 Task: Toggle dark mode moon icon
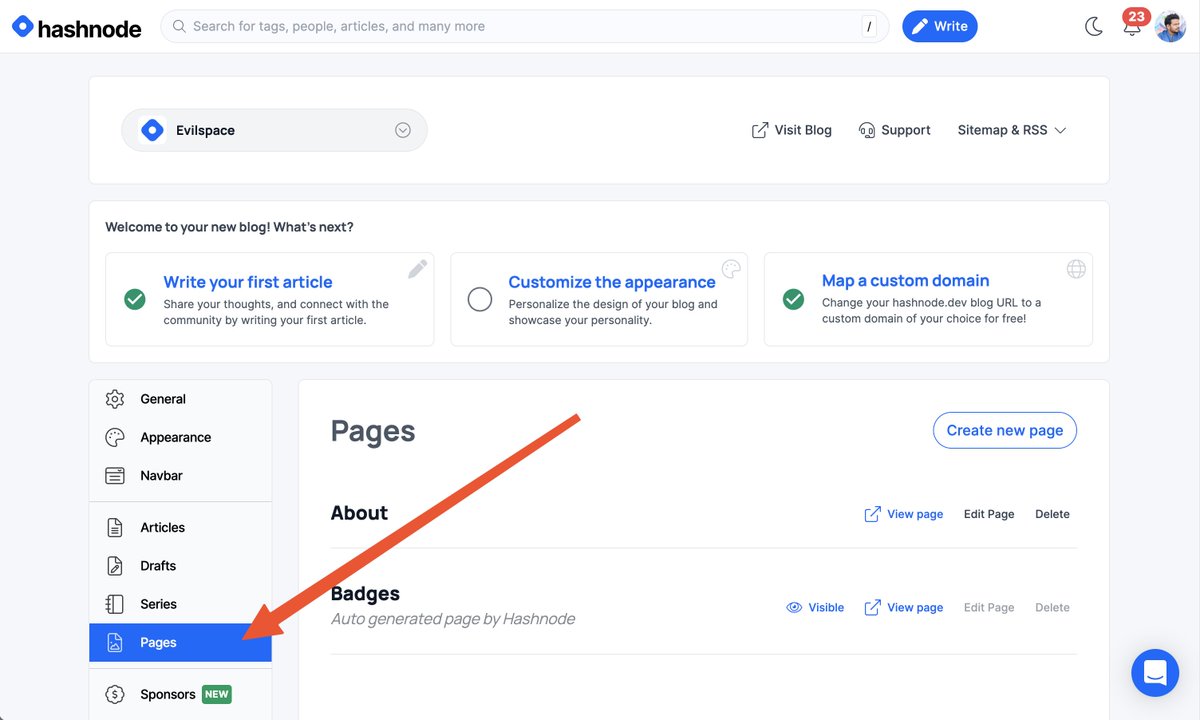[1094, 27]
